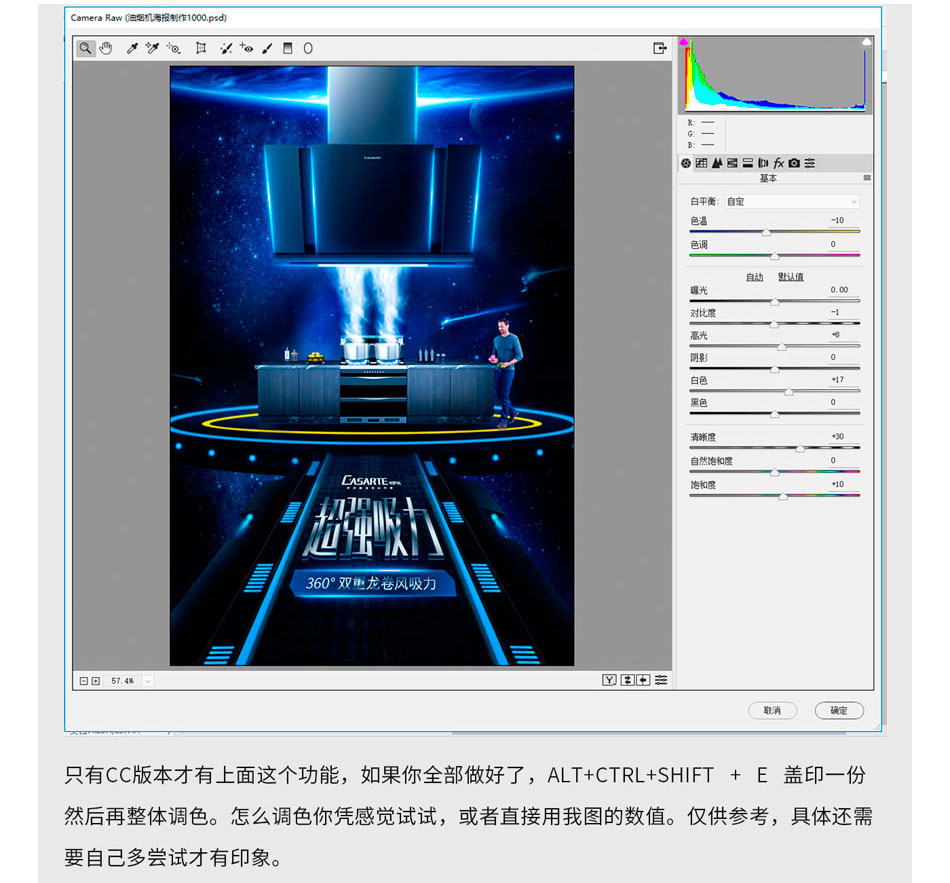950x883 pixels.
Task: Open the Detail panel tab
Action: [x=717, y=163]
